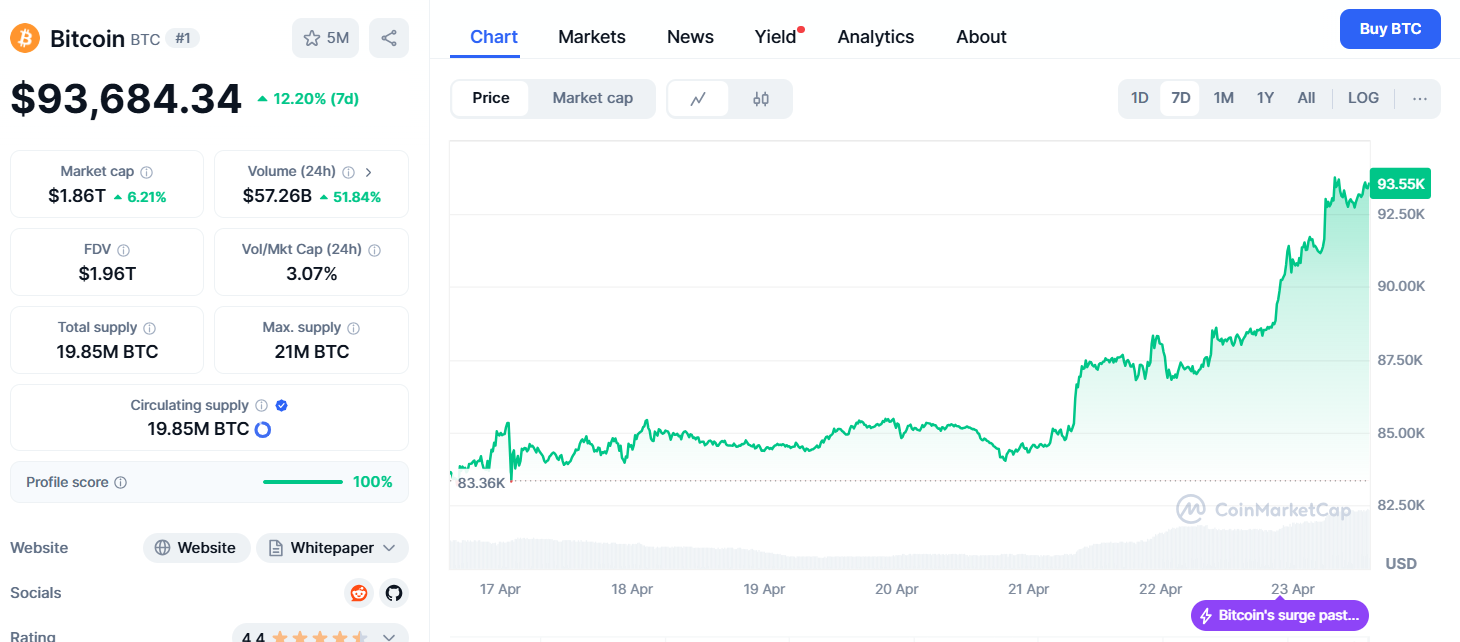Click the circulating supply progress ring

click(263, 430)
